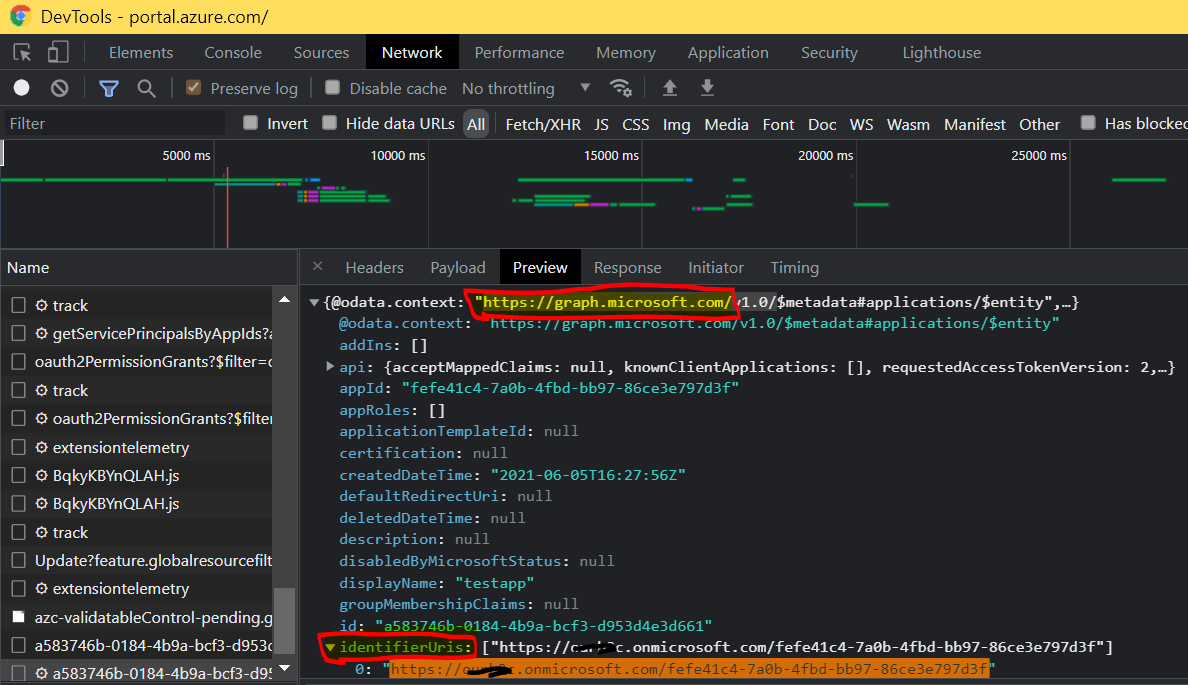Select the All request type filter
Image resolution: width=1188 pixels, height=685 pixels.
click(x=476, y=124)
